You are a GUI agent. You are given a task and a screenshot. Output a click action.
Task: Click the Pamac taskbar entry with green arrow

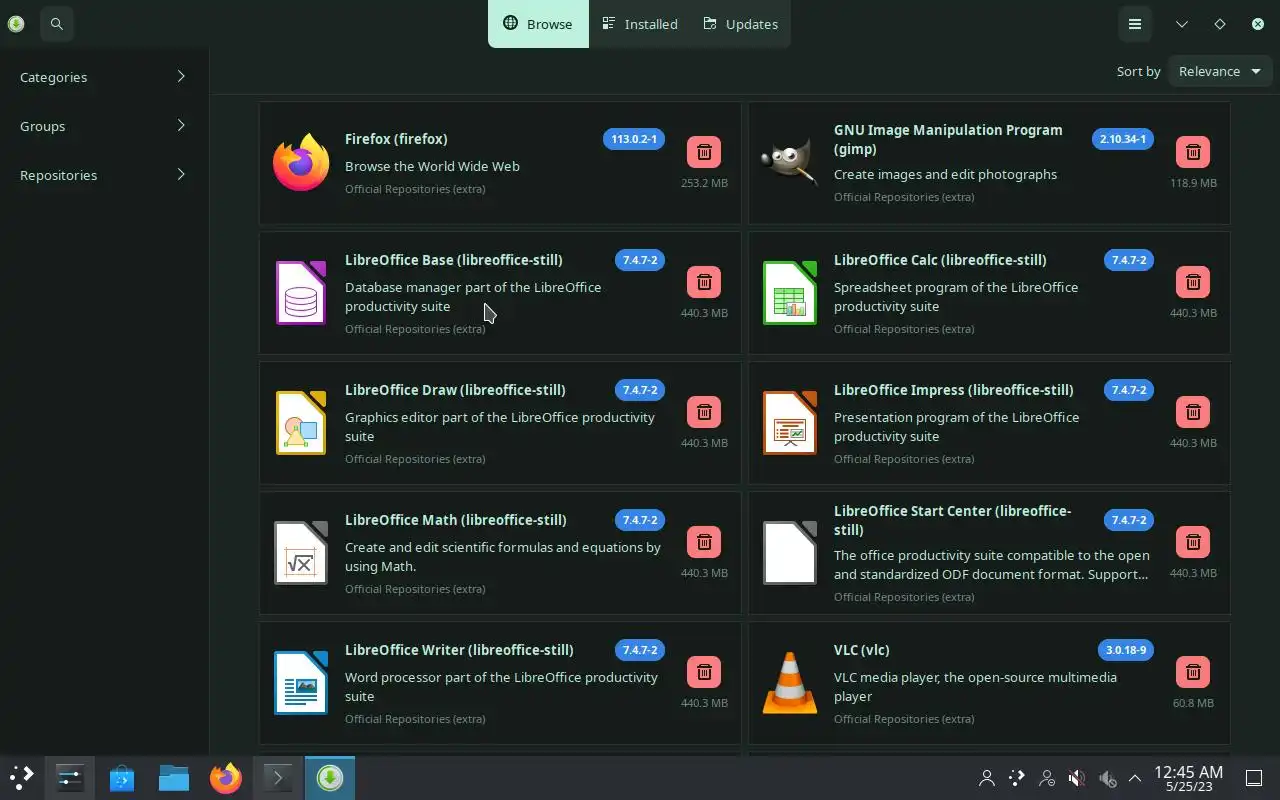tap(330, 777)
